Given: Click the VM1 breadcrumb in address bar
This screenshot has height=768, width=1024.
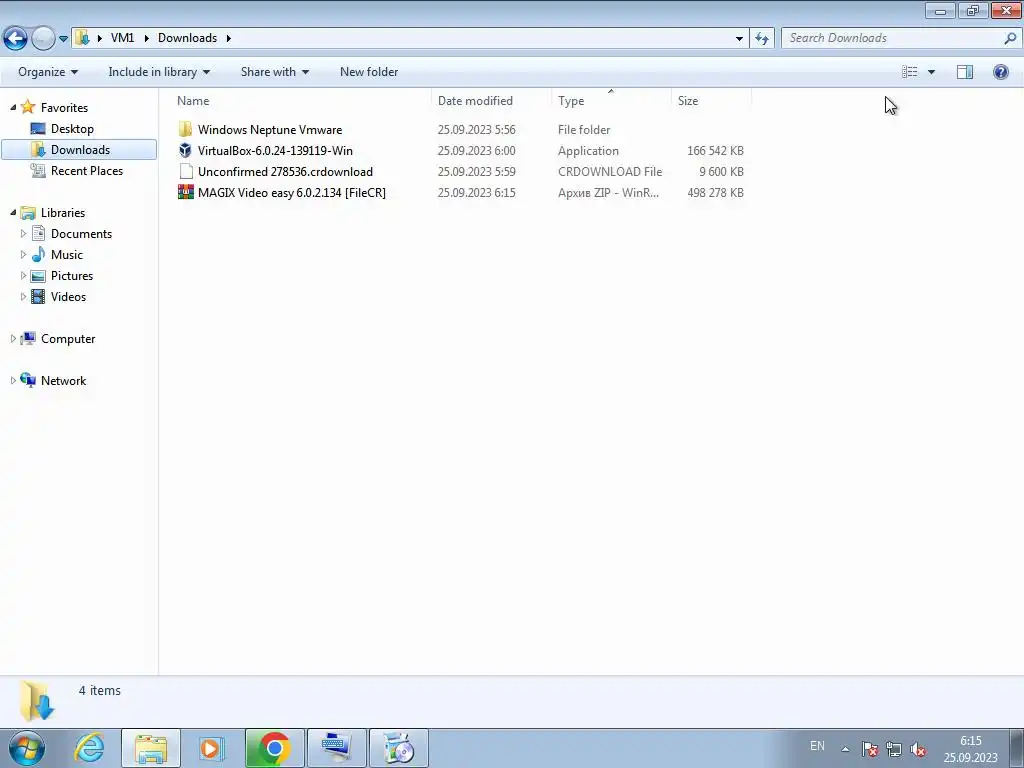Looking at the screenshot, I should tap(122, 38).
